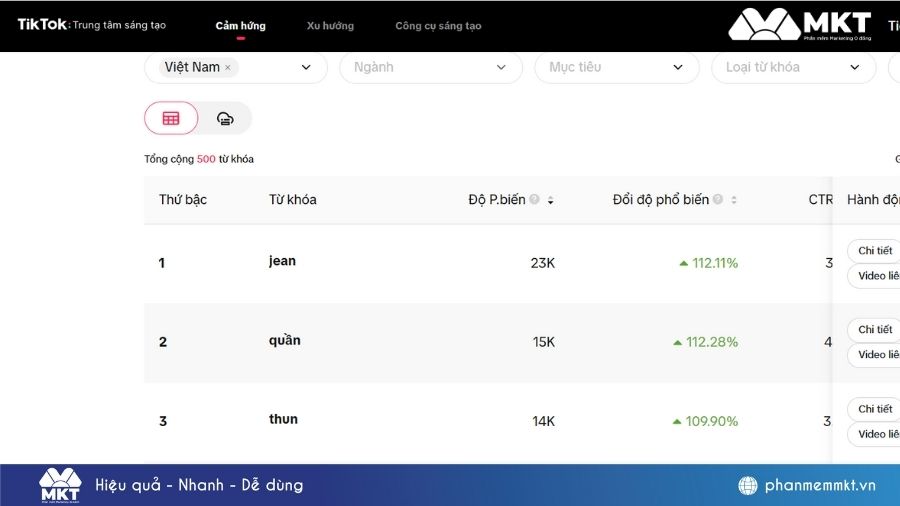Sort by Độ P.biến arrow icon

point(550,200)
